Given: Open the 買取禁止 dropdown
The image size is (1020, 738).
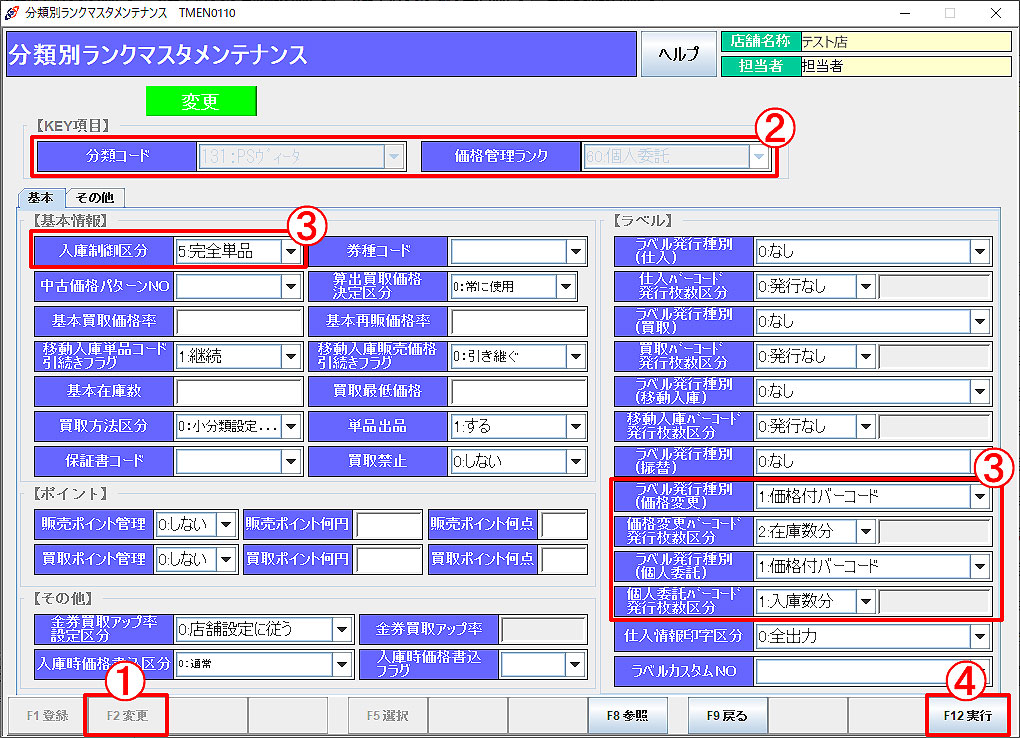Looking at the screenshot, I should (575, 462).
